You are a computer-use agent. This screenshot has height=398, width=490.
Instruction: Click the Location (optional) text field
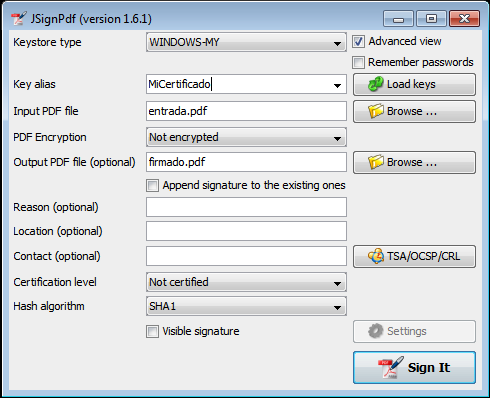246,231
